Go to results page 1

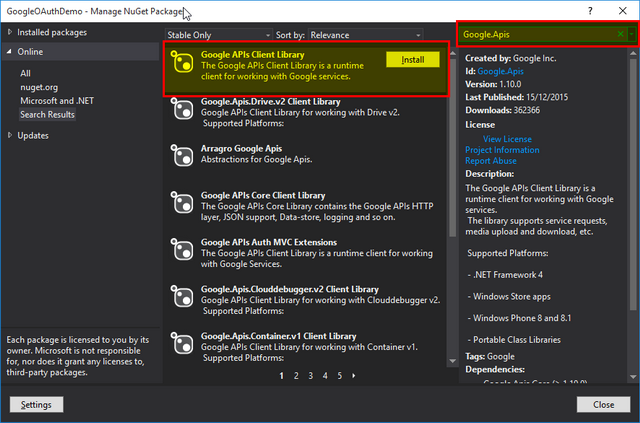(282, 376)
